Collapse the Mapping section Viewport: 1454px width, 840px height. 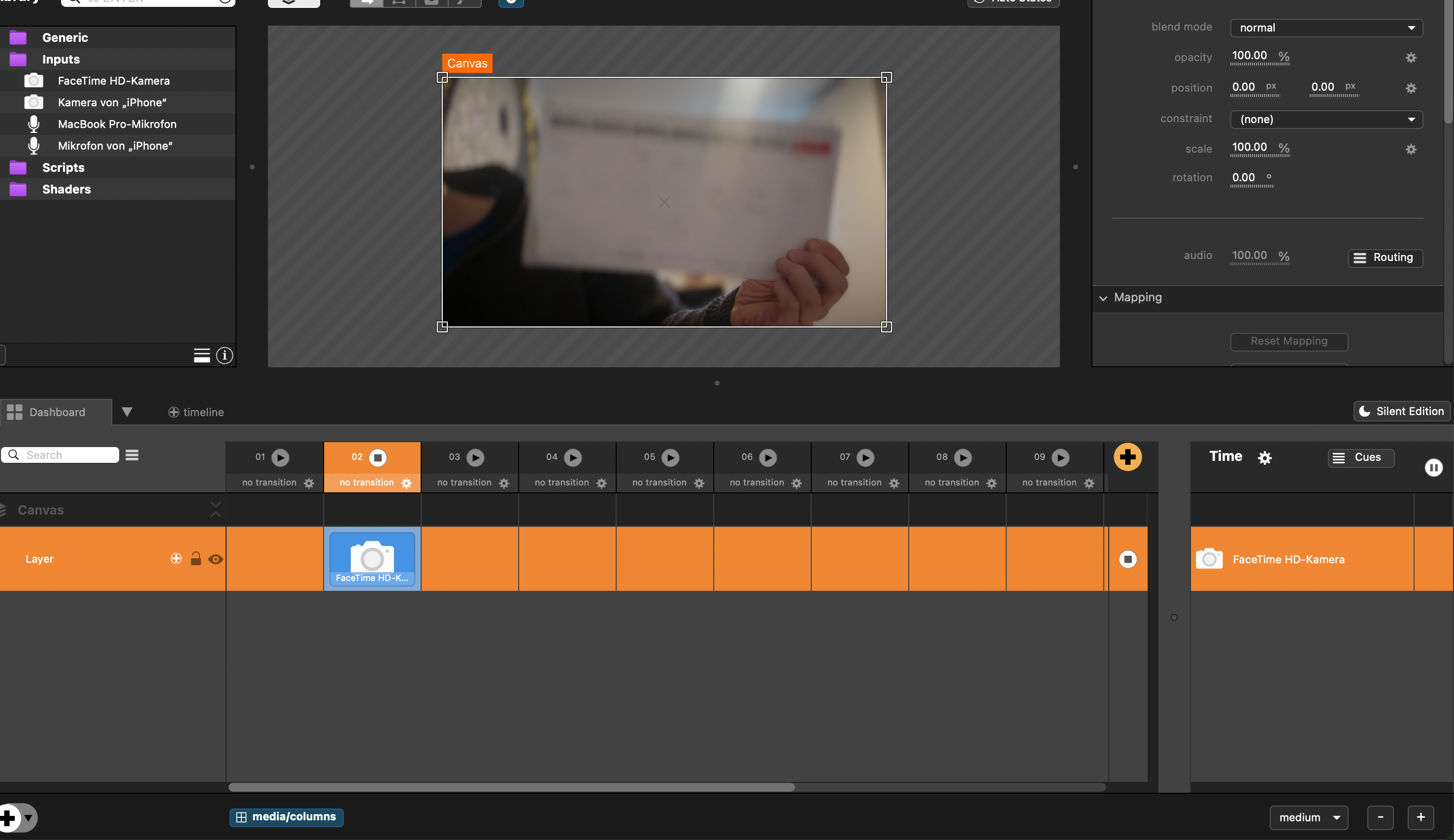click(1103, 298)
